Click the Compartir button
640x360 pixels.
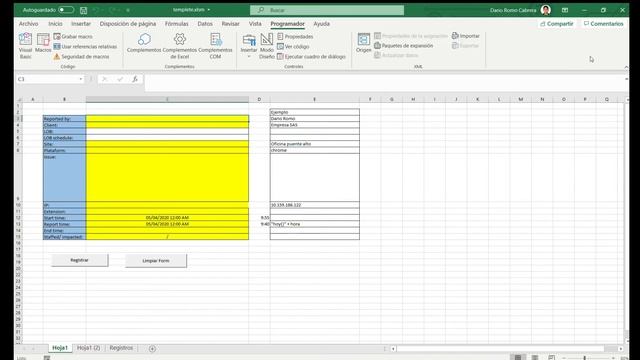pos(557,24)
